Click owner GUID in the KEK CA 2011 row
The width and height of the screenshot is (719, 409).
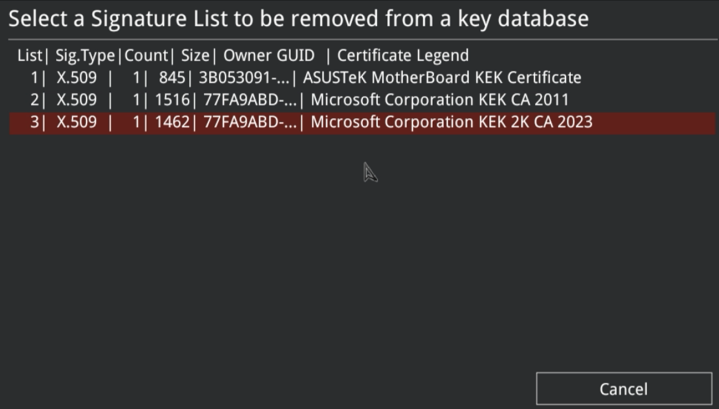(255, 100)
